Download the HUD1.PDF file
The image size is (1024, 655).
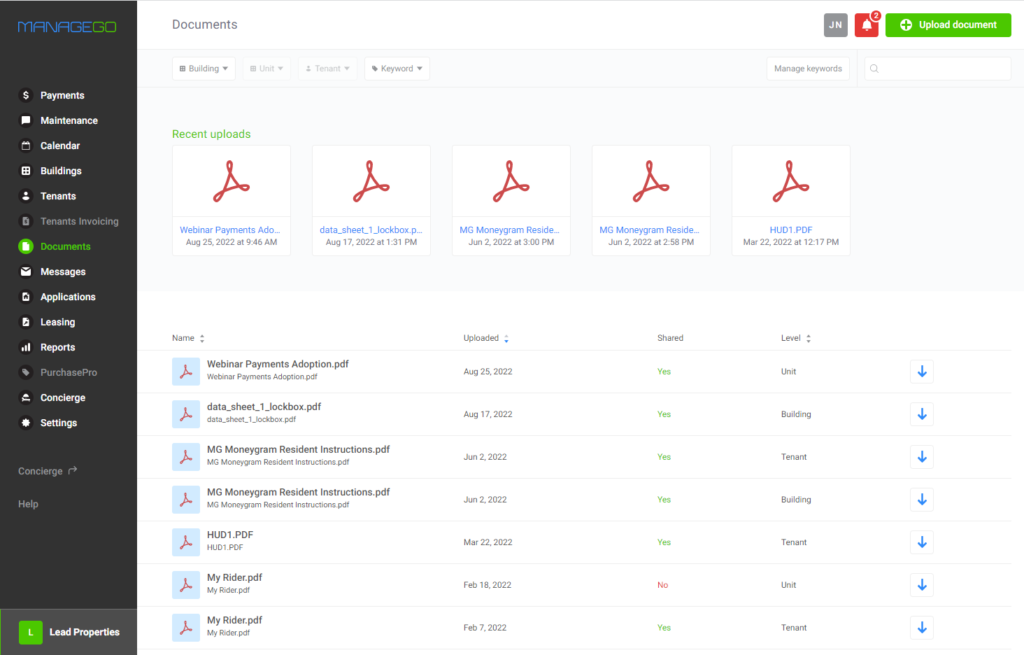click(921, 541)
